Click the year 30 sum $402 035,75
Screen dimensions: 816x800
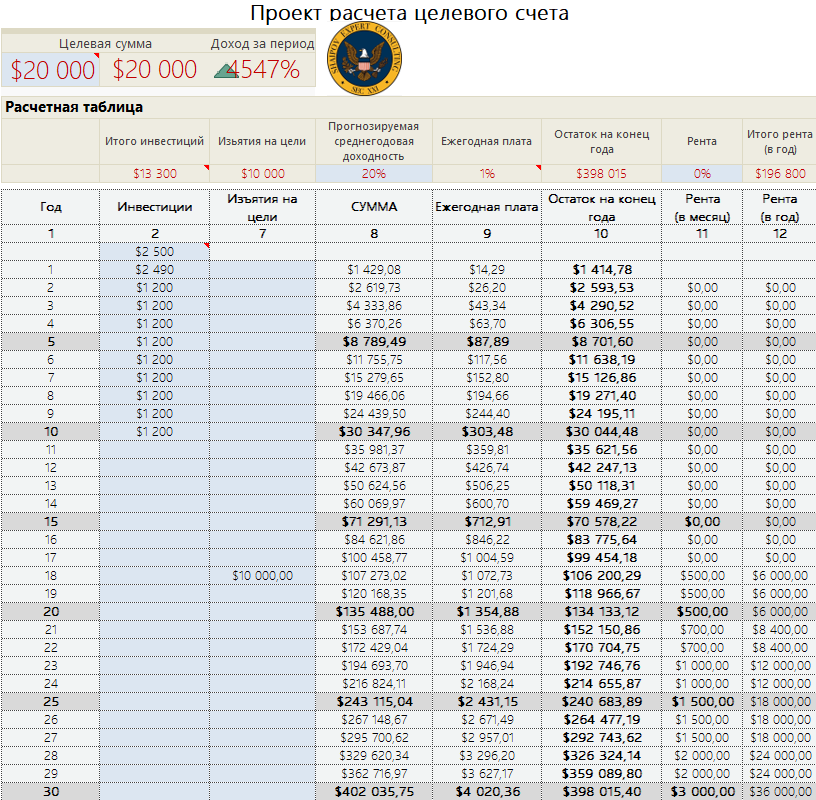(x=374, y=792)
